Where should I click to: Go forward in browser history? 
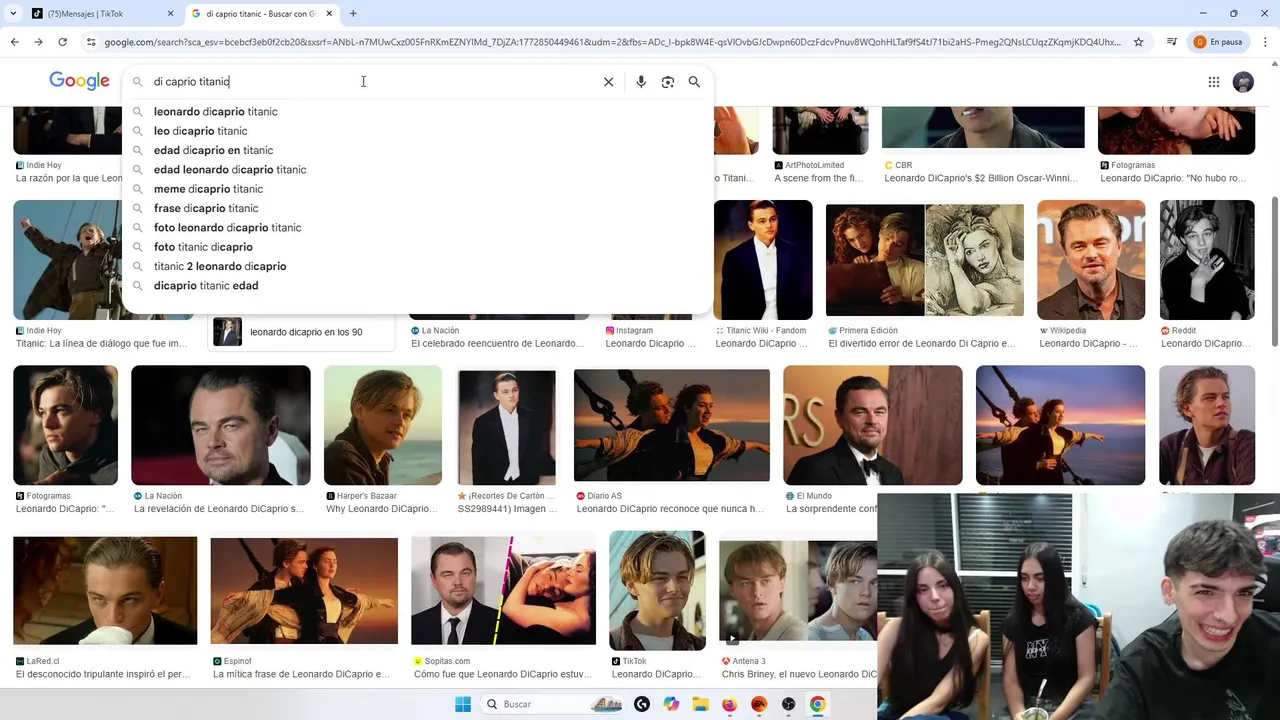pyautogui.click(x=38, y=42)
